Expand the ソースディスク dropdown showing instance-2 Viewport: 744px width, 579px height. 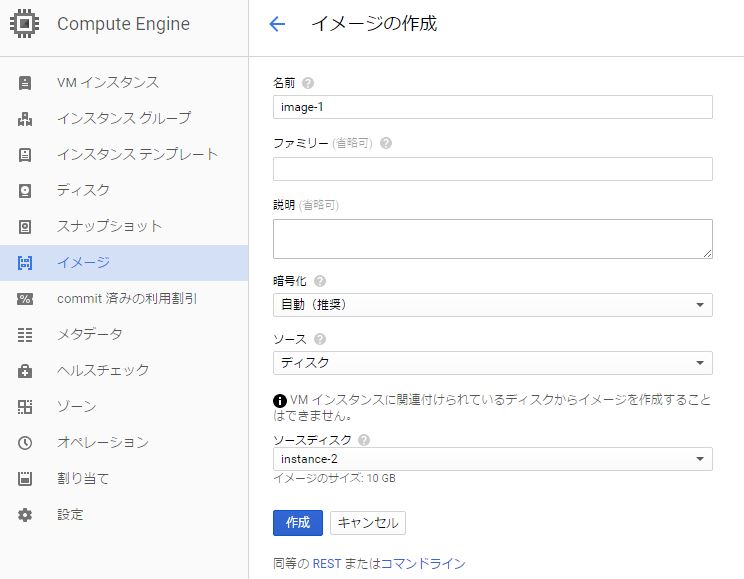click(x=493, y=459)
